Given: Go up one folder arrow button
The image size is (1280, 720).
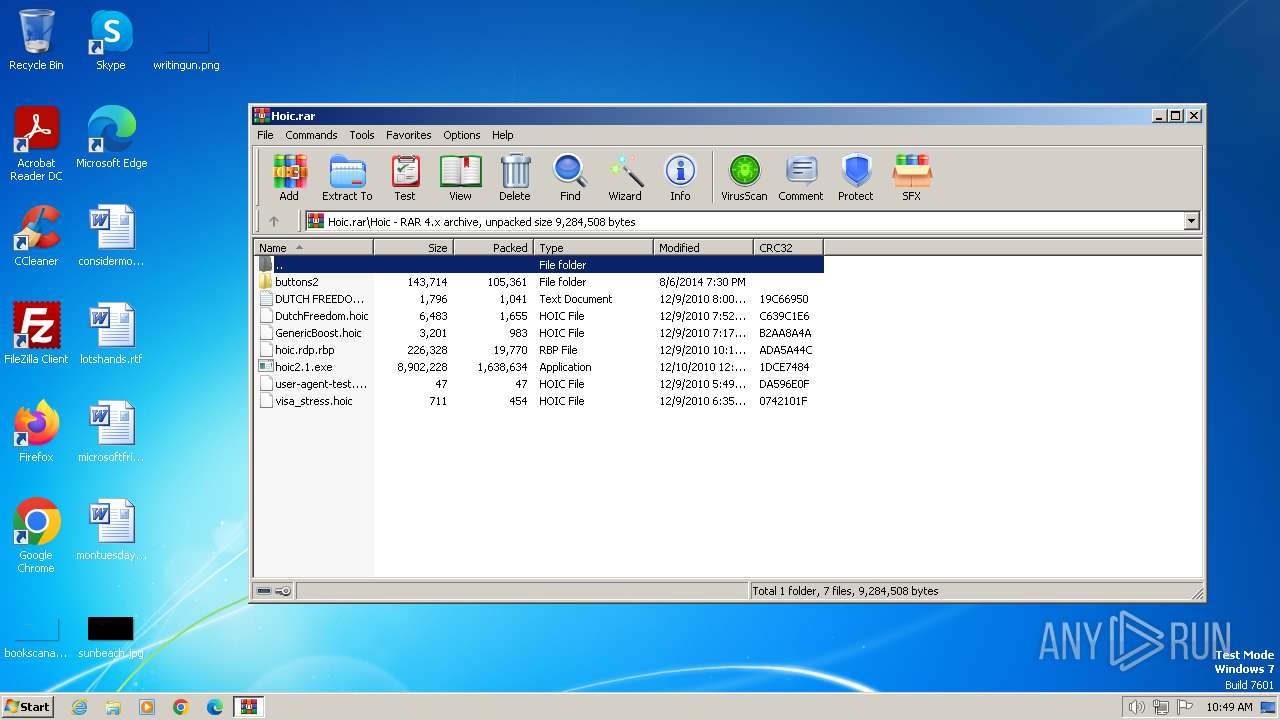Looking at the screenshot, I should click(274, 221).
